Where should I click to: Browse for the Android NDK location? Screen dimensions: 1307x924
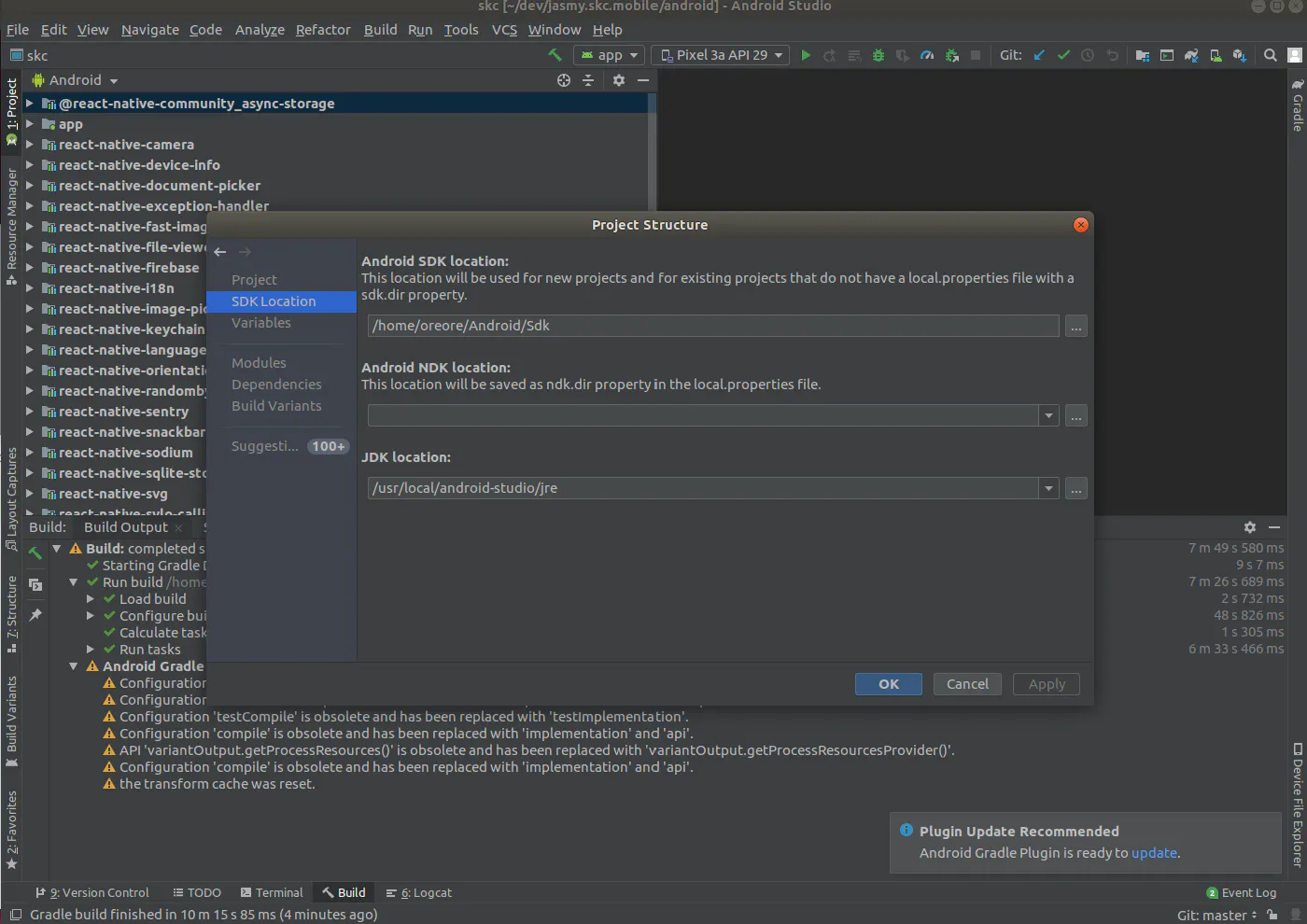pos(1076,415)
